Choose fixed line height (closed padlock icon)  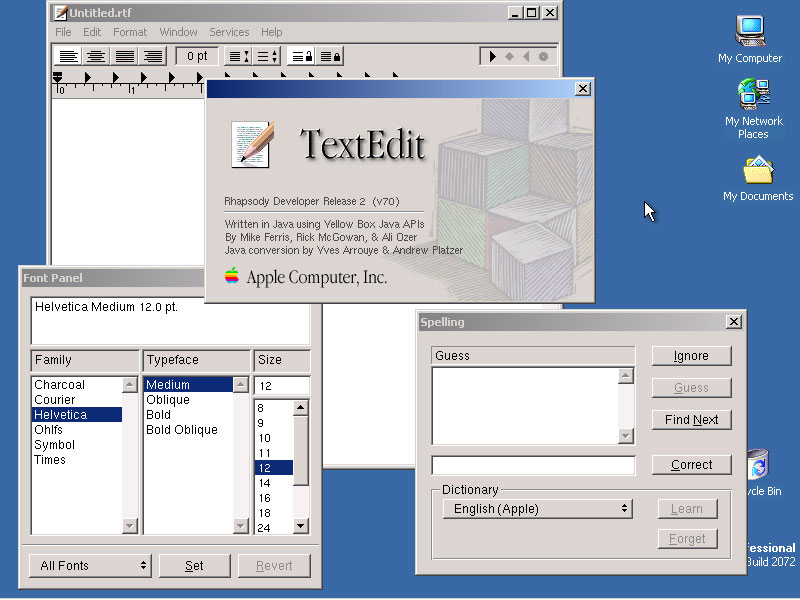pos(330,56)
